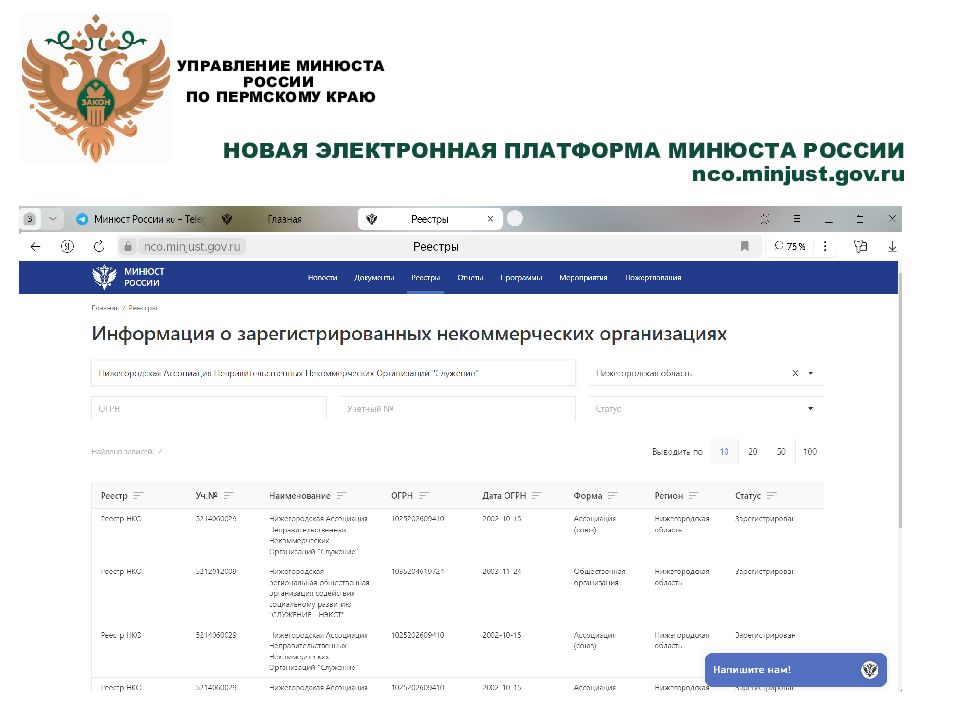Open the three-dot menu in address bar
Screen dimensions: 960x720
[x=825, y=246]
